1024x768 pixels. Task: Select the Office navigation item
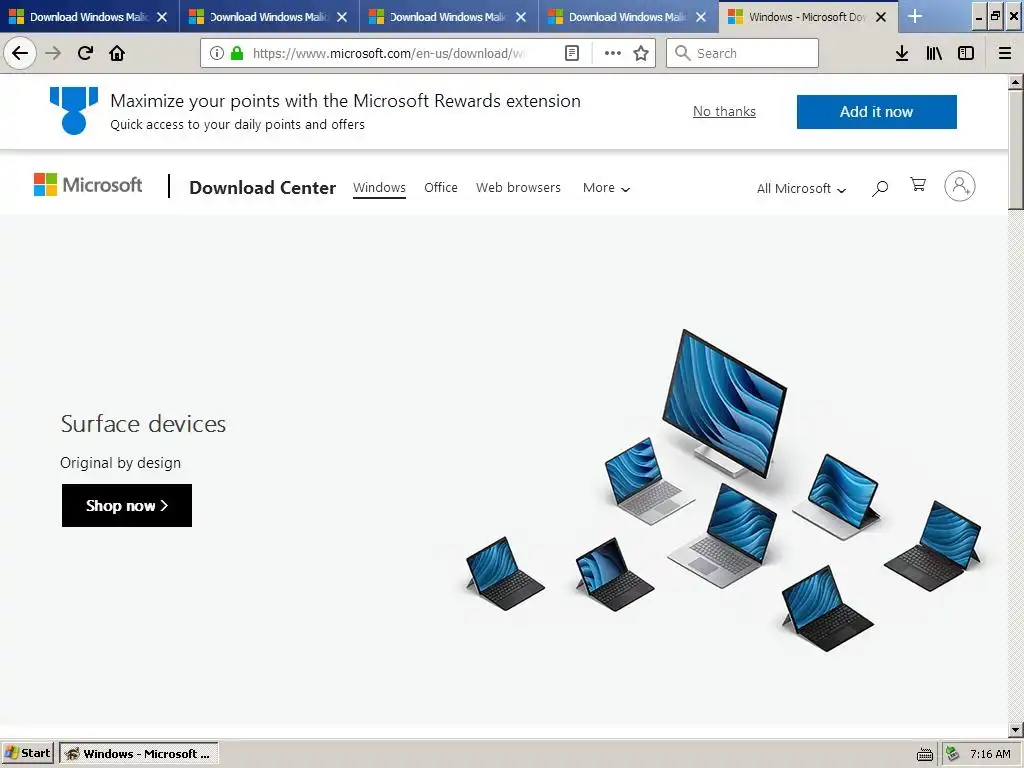click(441, 187)
